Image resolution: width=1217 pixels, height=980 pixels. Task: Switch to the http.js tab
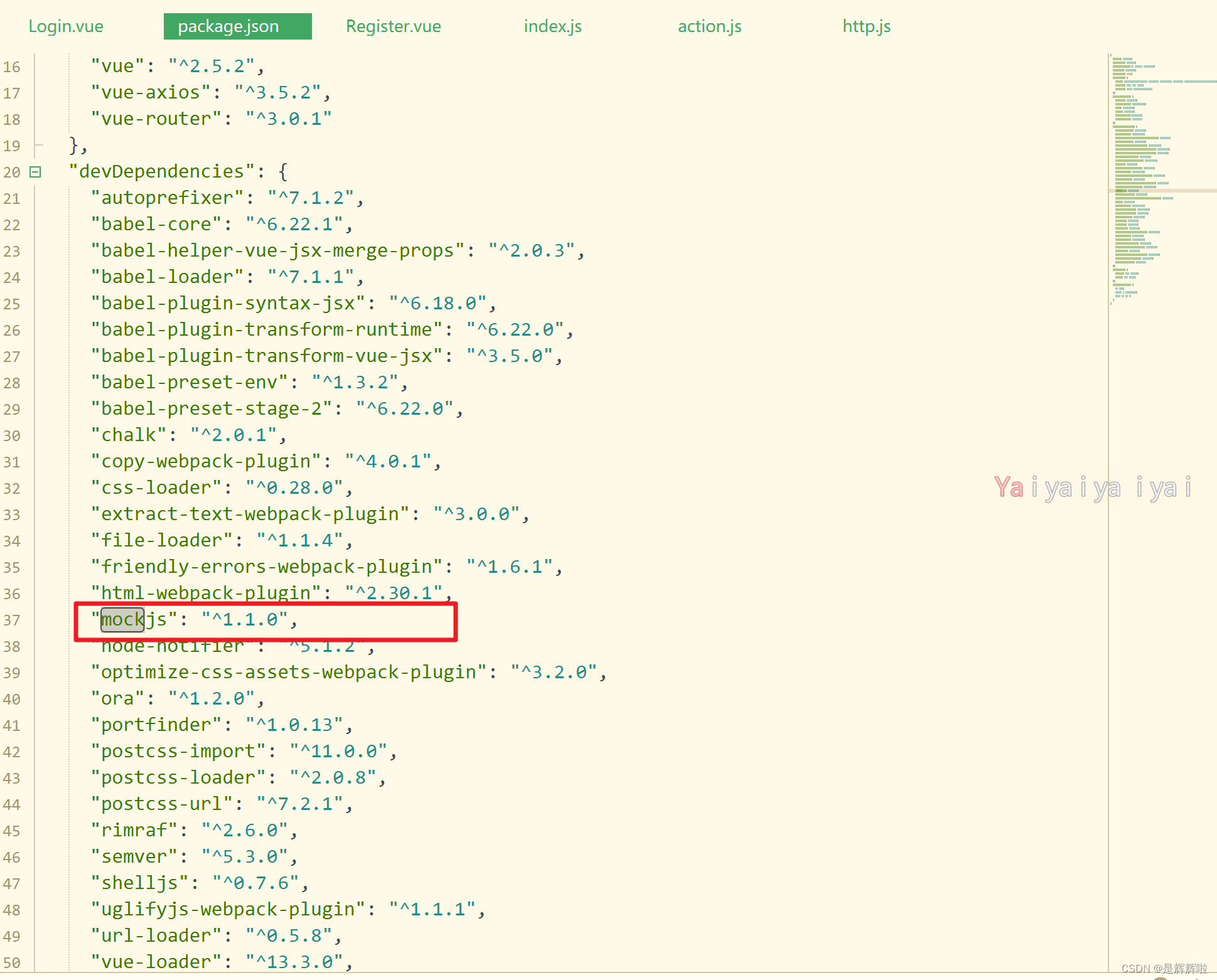(866, 26)
